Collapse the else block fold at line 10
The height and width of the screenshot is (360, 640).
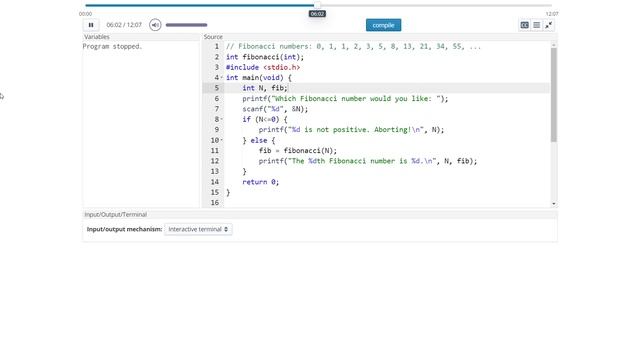[x=222, y=140]
